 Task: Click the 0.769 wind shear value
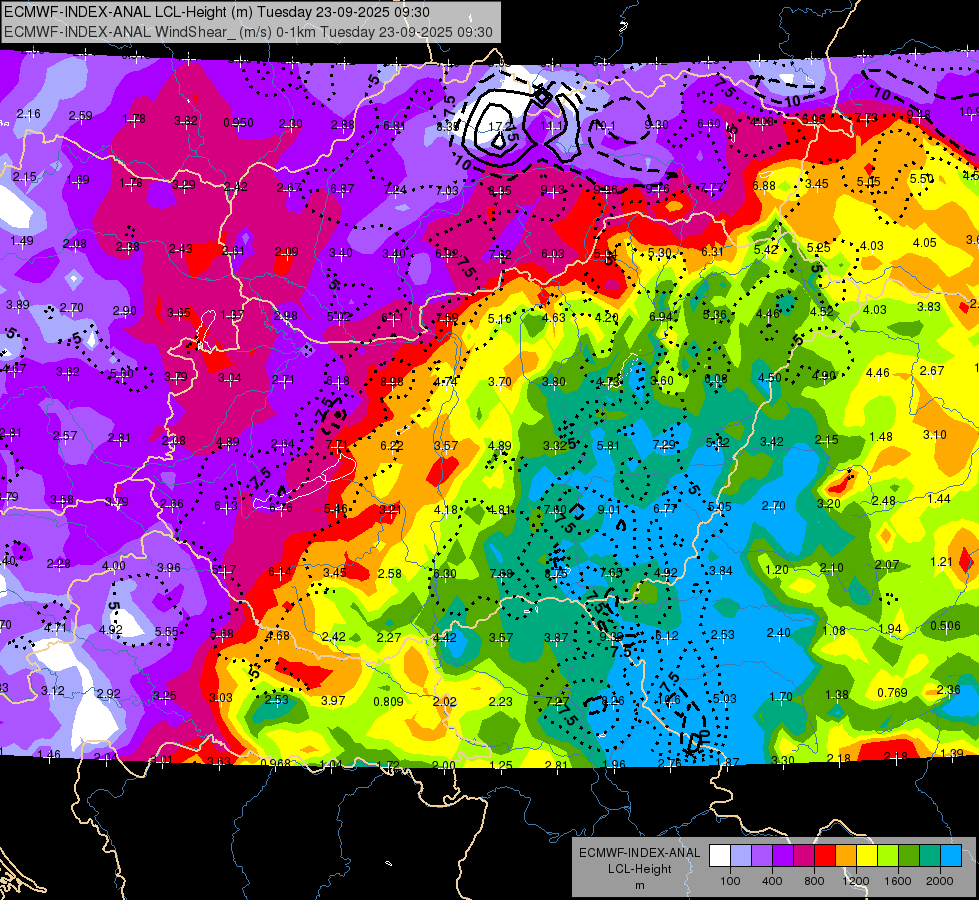(x=892, y=692)
